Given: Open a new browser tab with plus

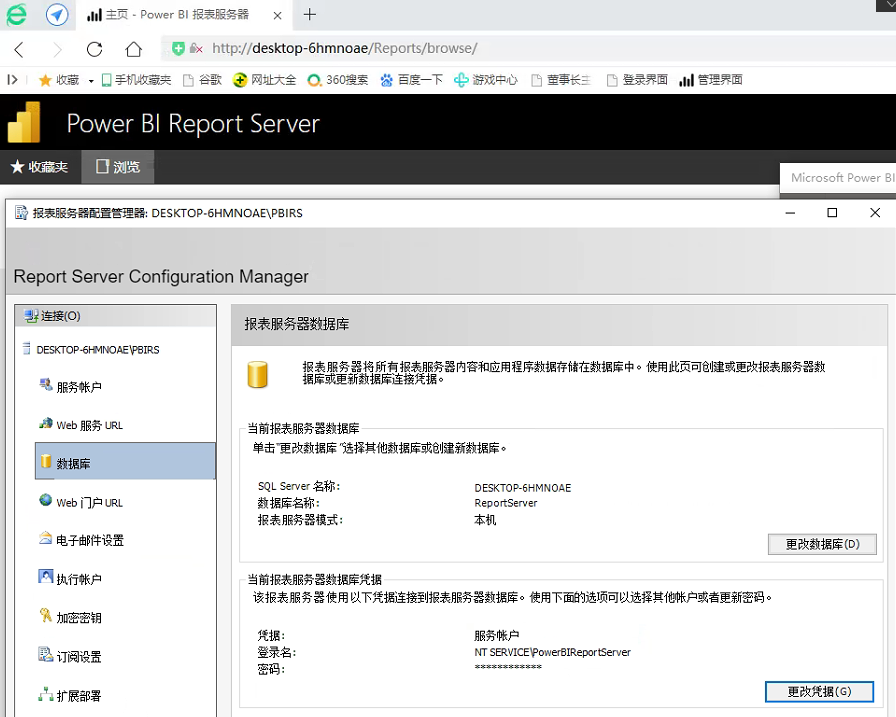Looking at the screenshot, I should coord(310,14).
